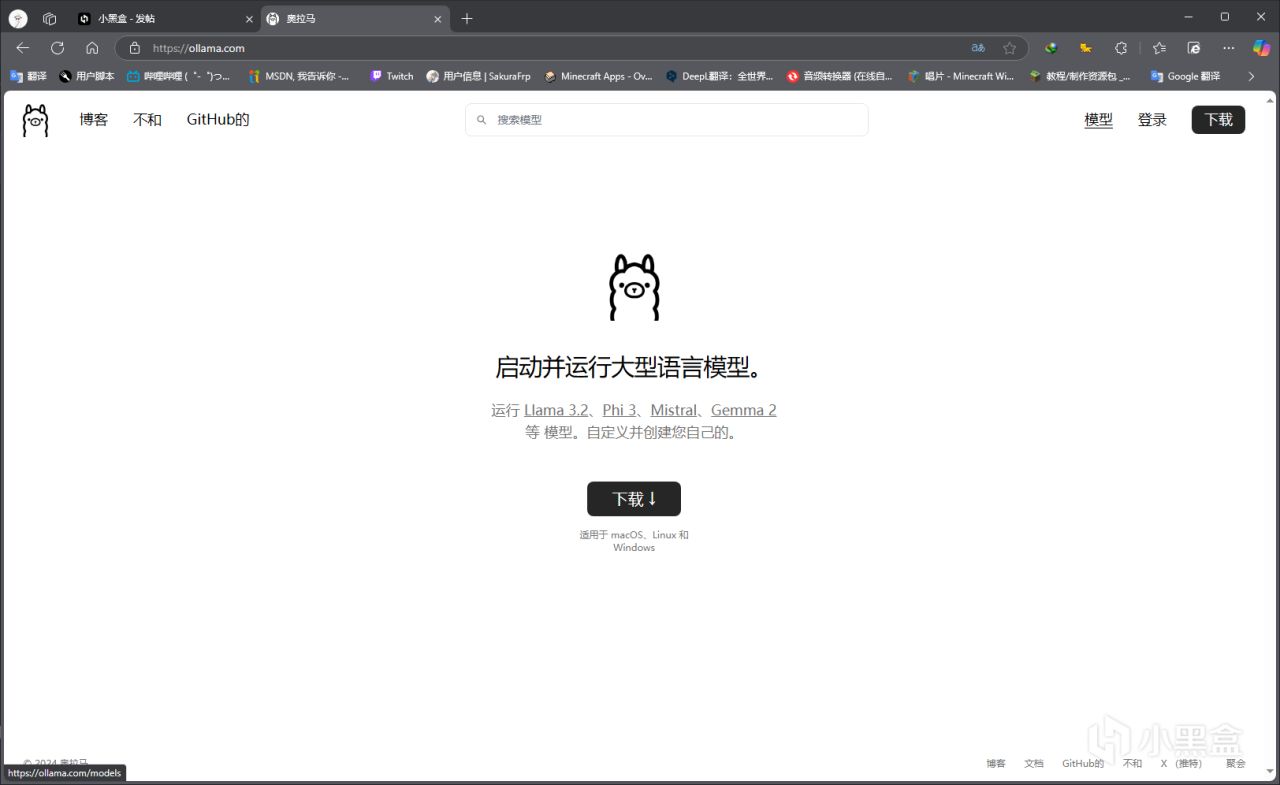Screen dimensions: 1280x785
Task: Open the 教程/制作资源包 bookmark
Action: (x=1081, y=76)
